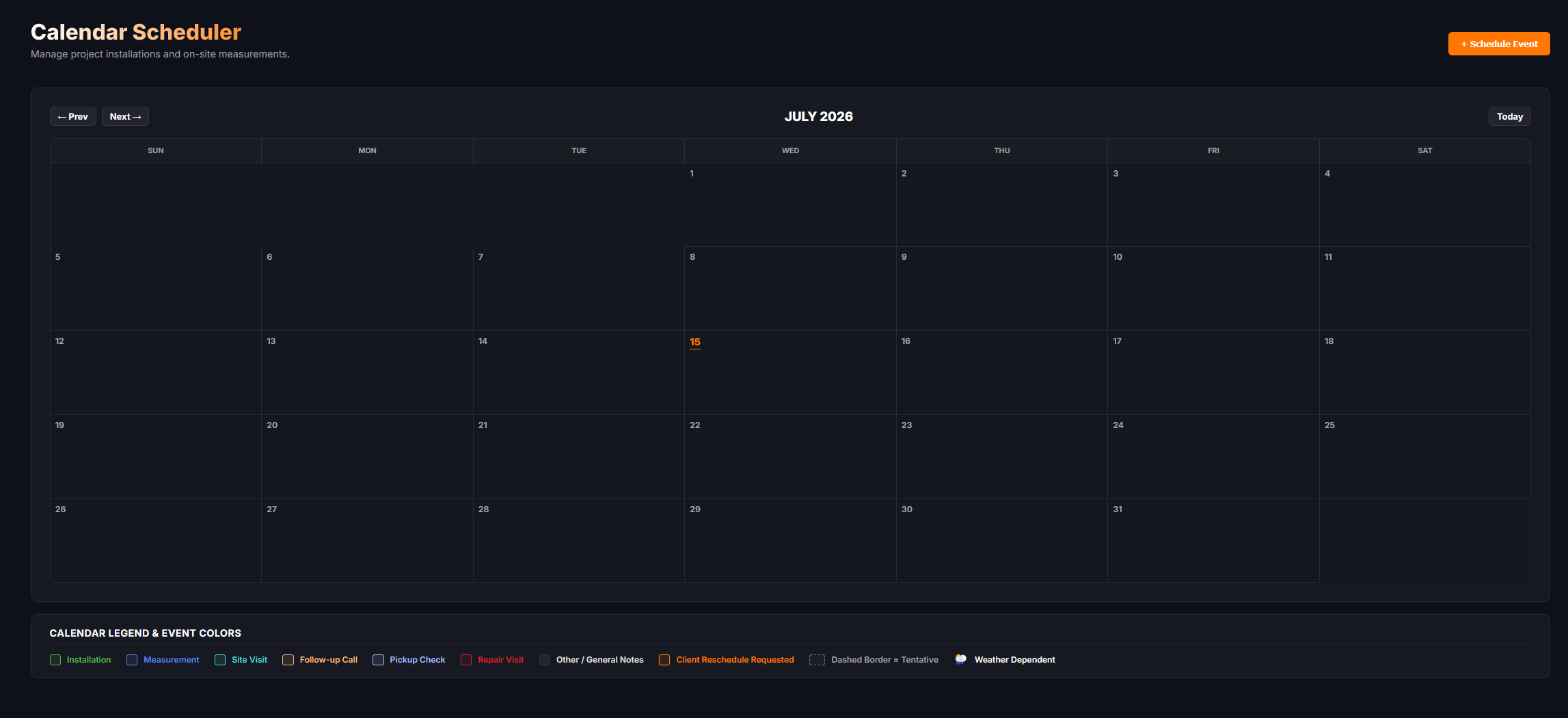
Task: Click the Follow-up Call legend swatch
Action: pyautogui.click(x=288, y=660)
